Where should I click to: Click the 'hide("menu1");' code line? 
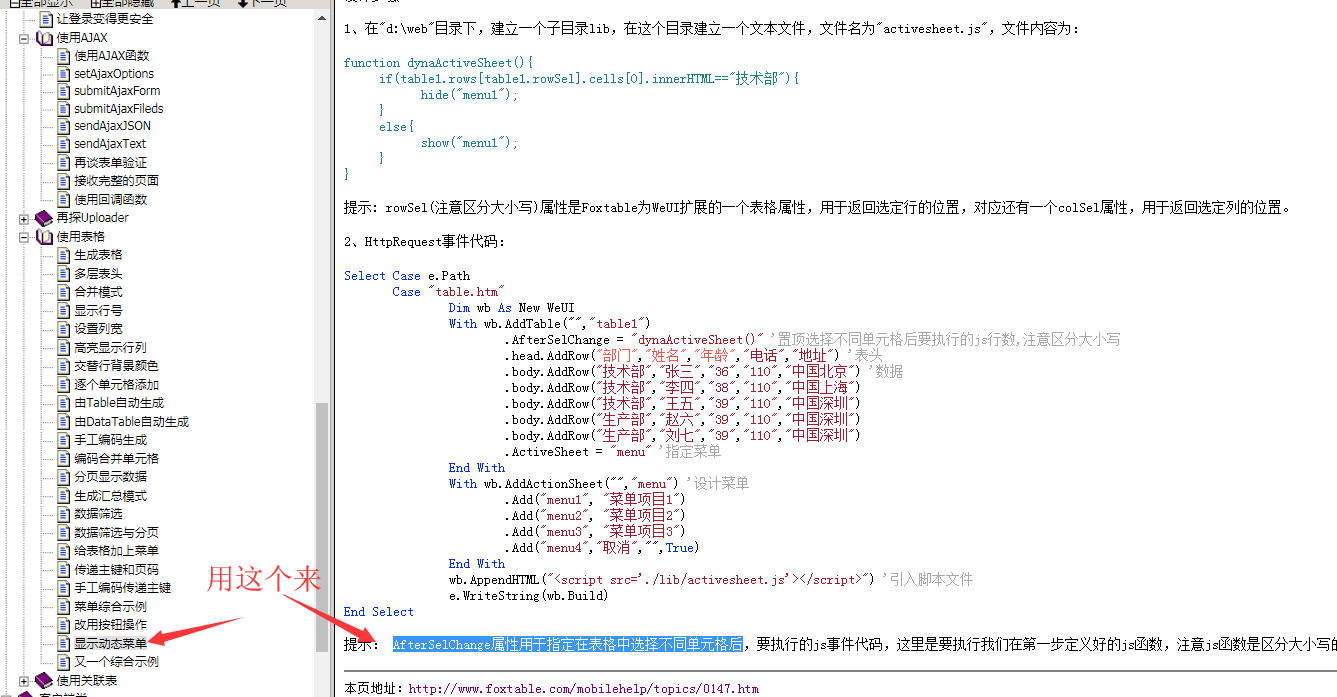470,95
